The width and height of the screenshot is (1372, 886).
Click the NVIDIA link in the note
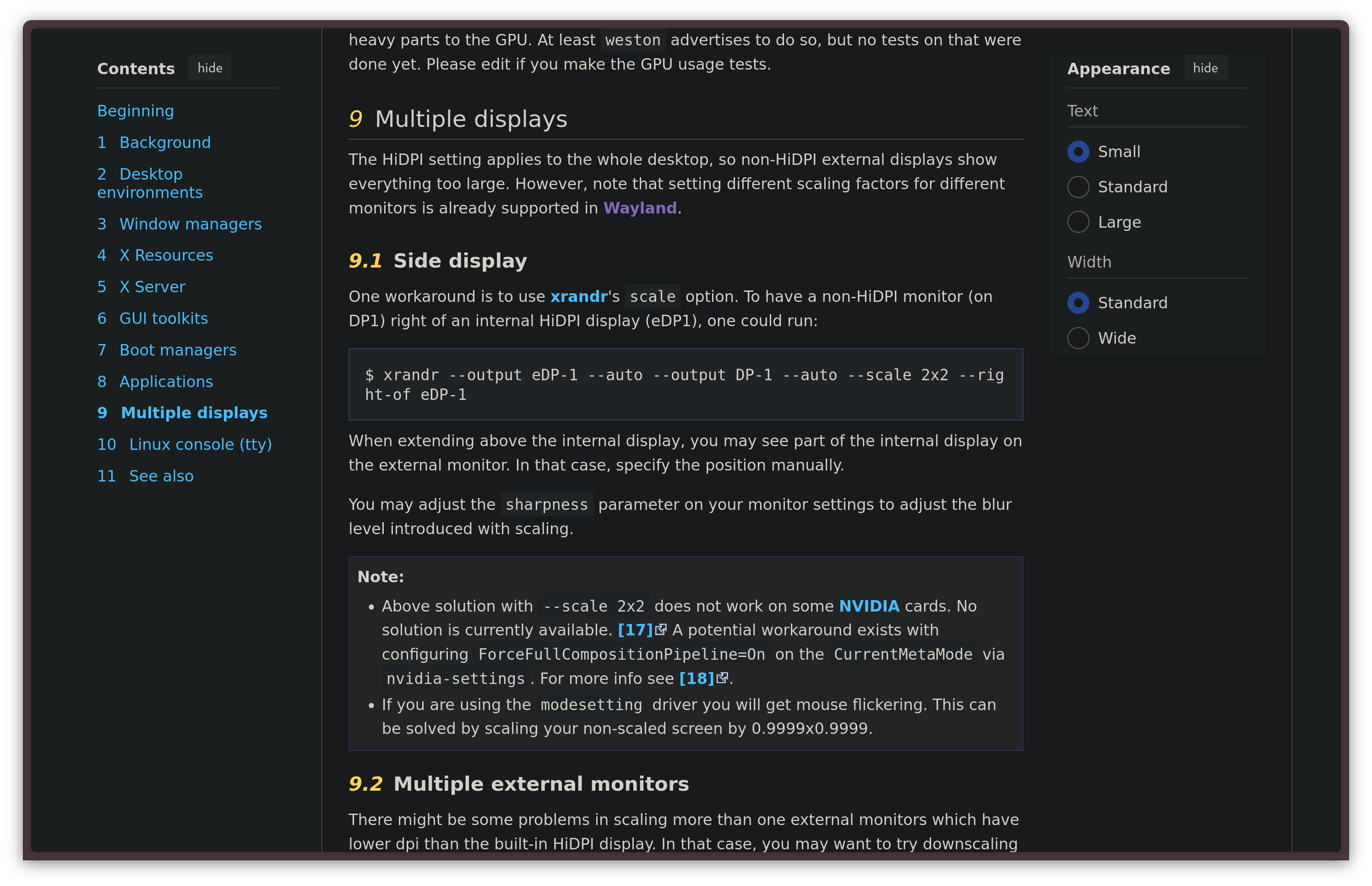pos(869,607)
